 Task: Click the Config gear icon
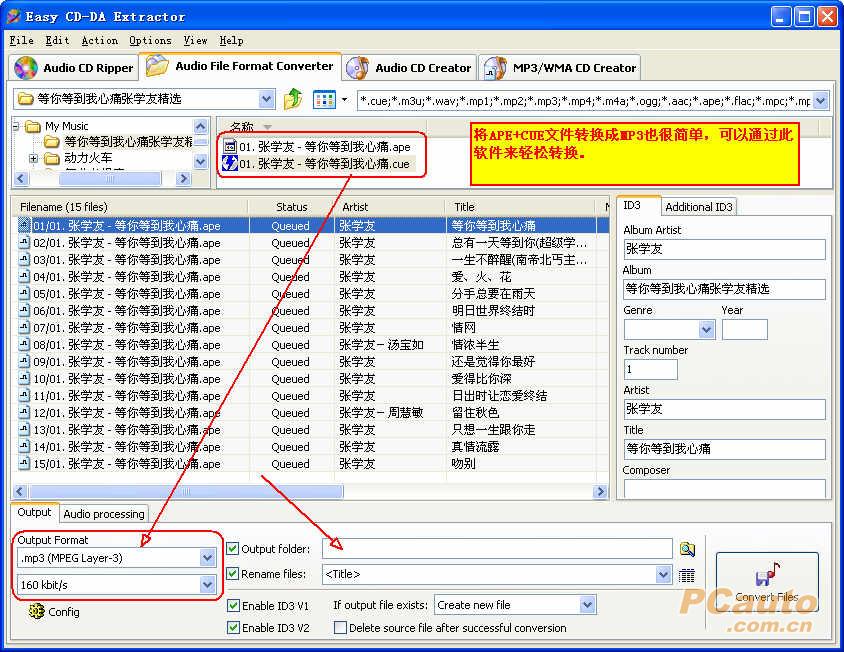click(x=37, y=611)
